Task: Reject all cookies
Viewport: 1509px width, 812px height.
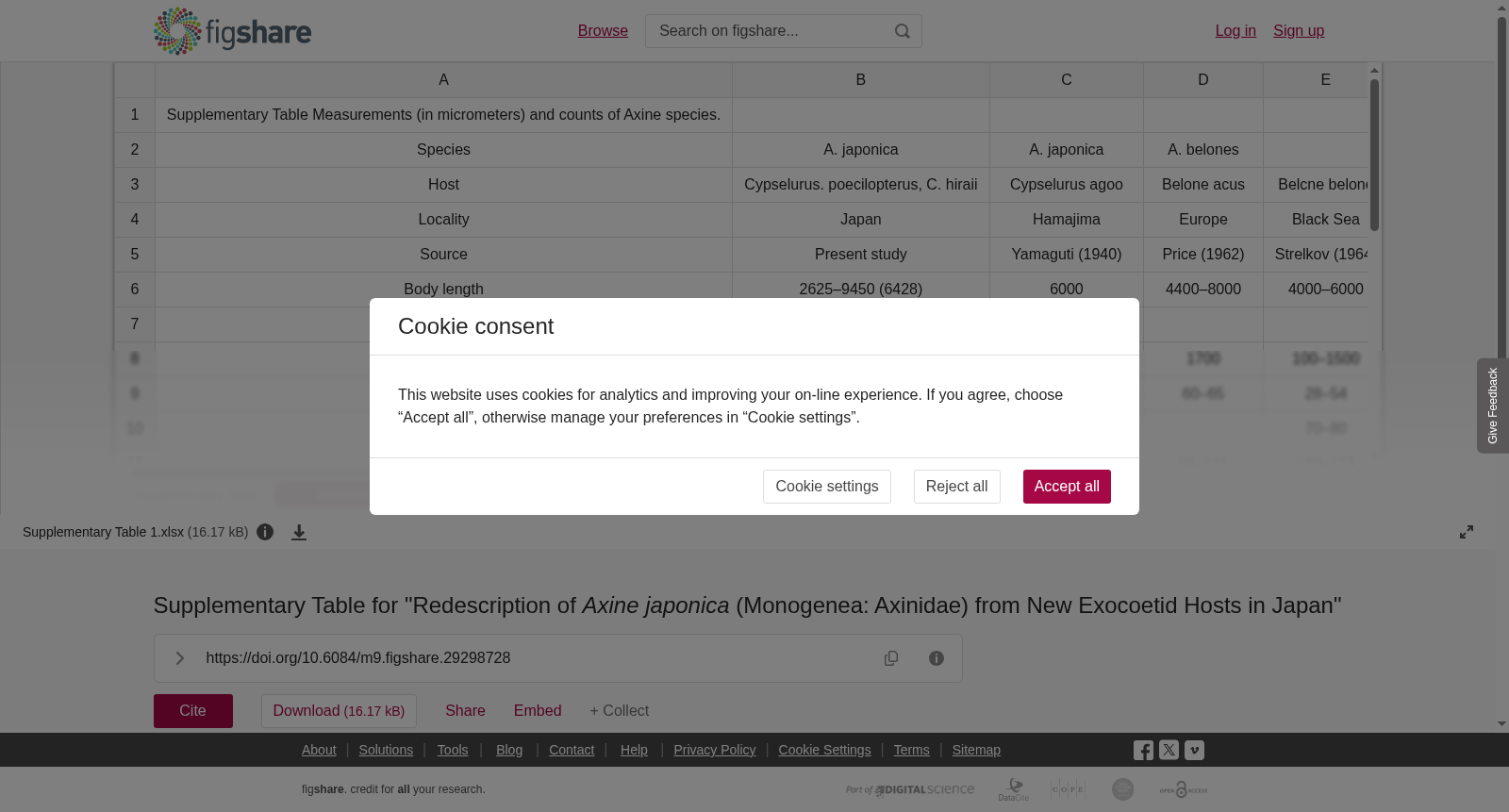Action: coord(956,487)
